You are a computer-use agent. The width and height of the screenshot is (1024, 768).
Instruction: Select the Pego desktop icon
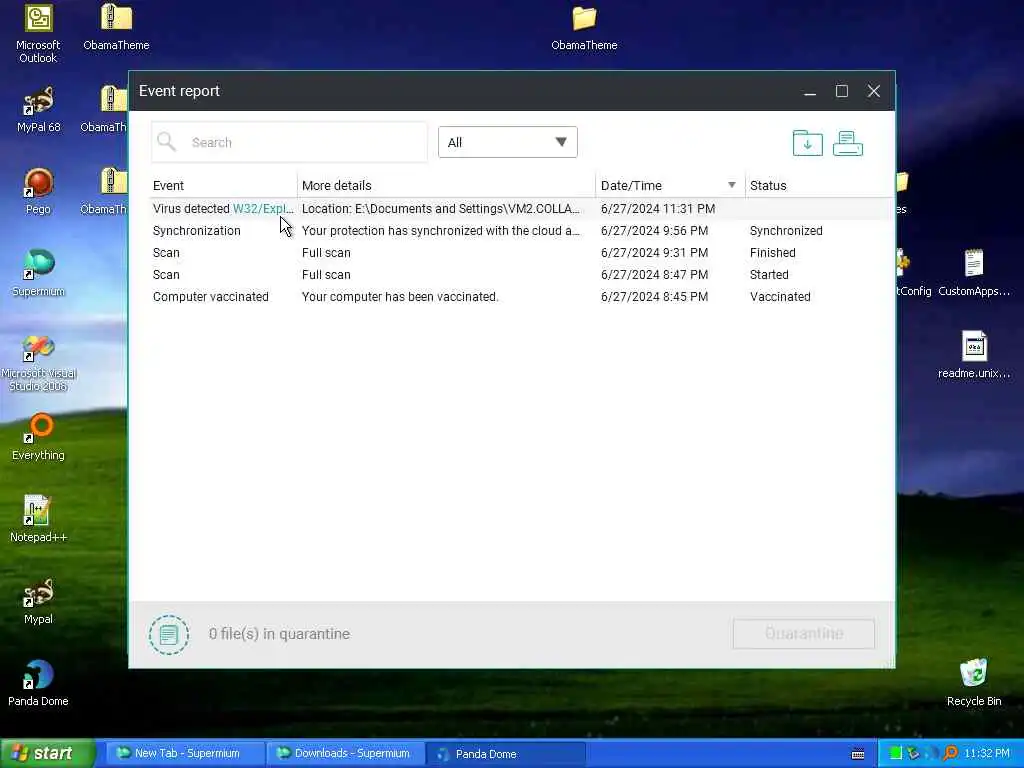pyautogui.click(x=38, y=191)
